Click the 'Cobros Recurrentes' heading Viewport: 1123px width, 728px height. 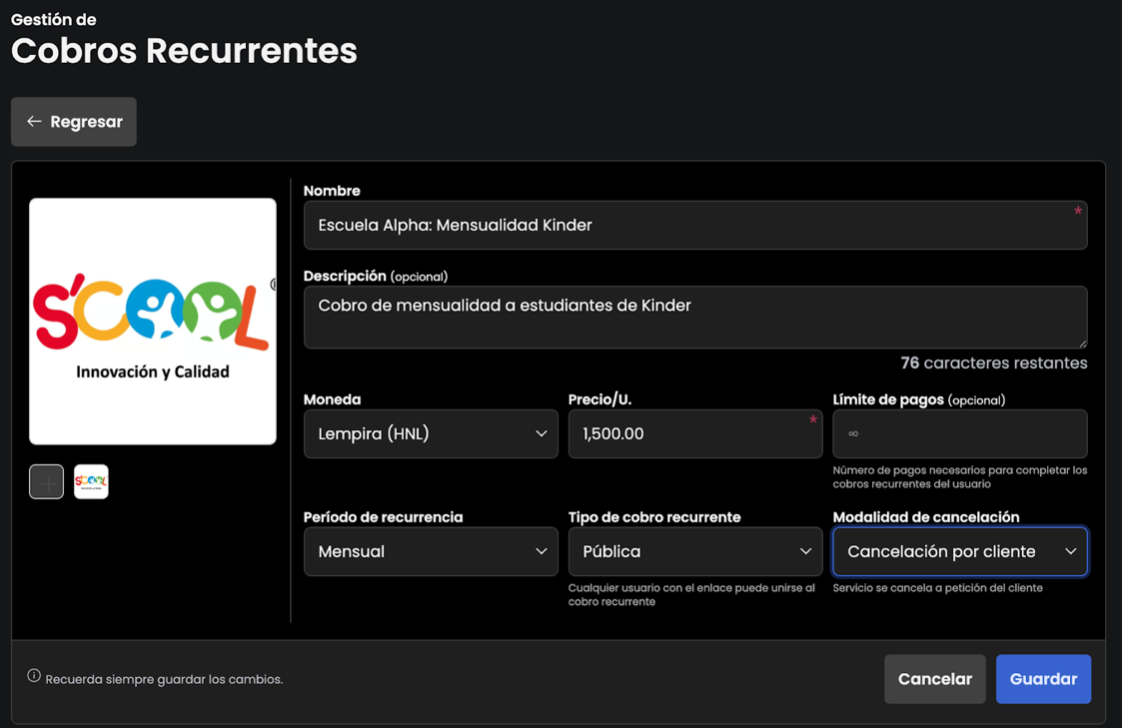[x=184, y=50]
